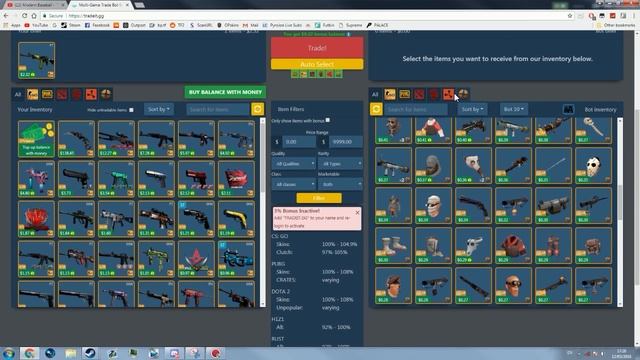Click Top up balance with money card

click(x=36, y=139)
